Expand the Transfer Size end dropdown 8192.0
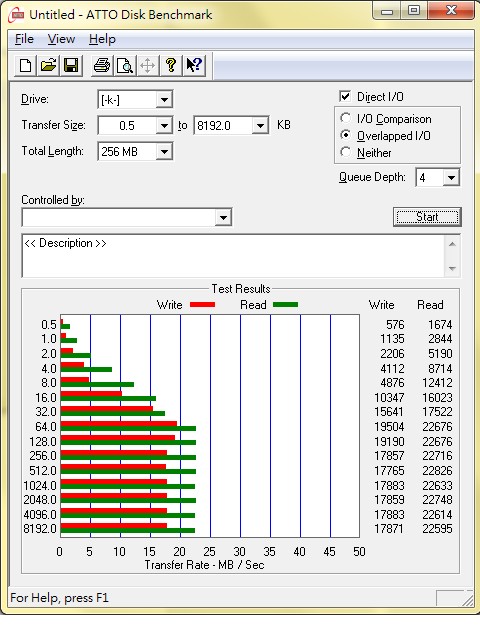480x640 pixels. pos(260,125)
